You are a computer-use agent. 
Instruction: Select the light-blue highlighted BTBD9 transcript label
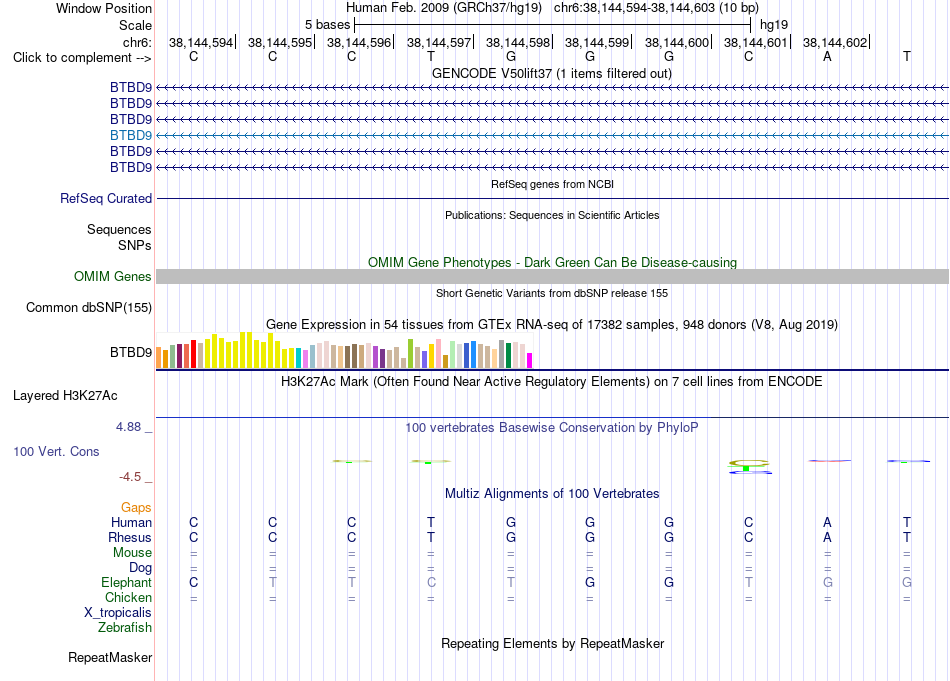[131, 135]
